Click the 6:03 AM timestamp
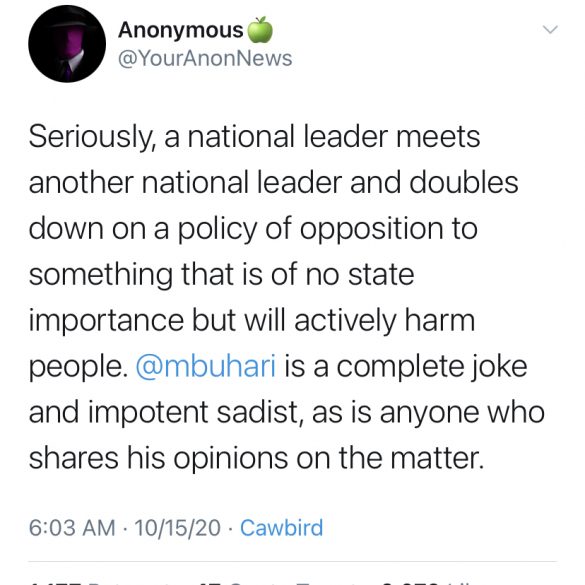Image resolution: width=585 pixels, height=585 pixels. click(x=72, y=528)
